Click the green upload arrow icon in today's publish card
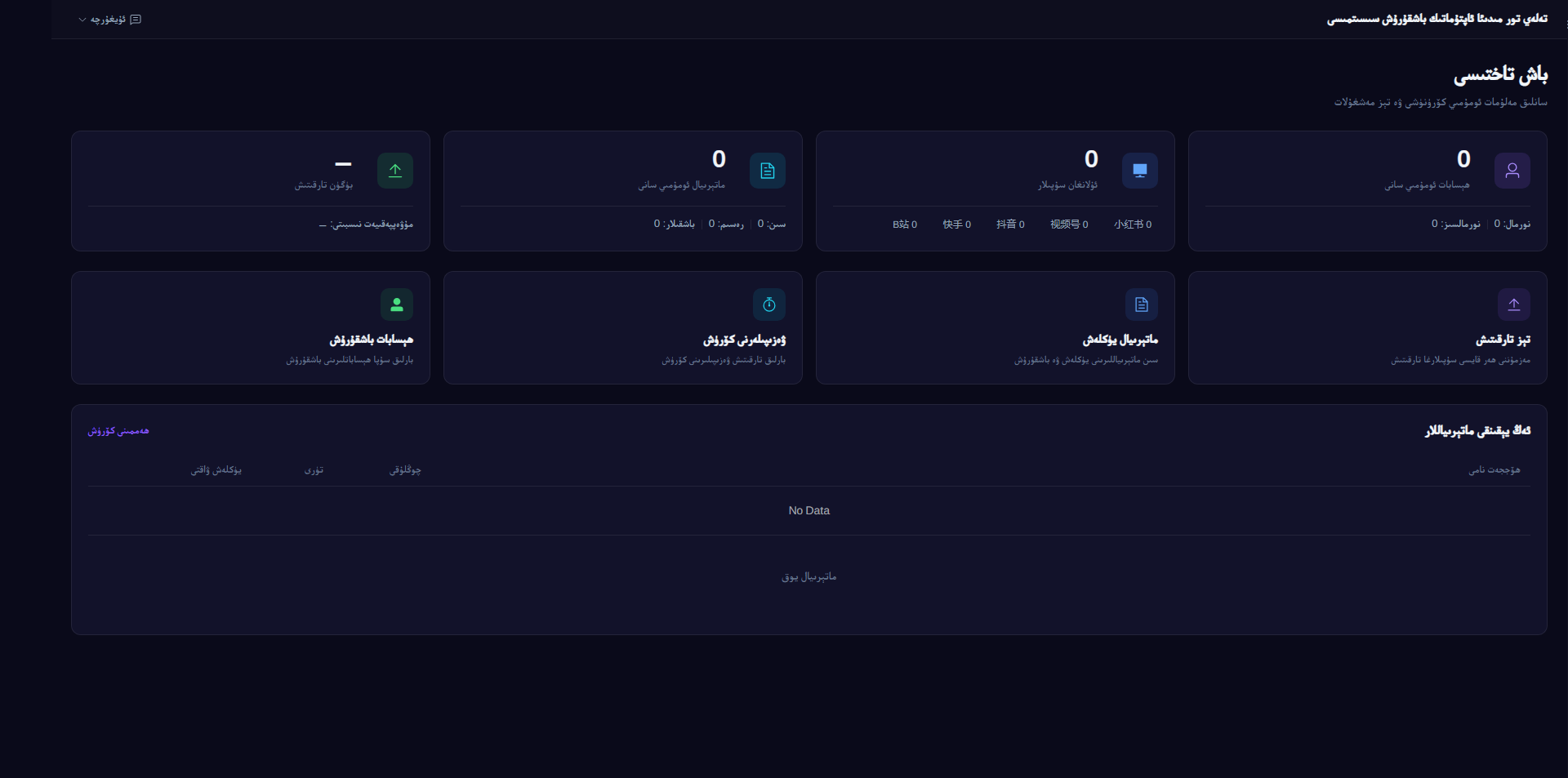The height and width of the screenshot is (778, 1568). coord(395,171)
